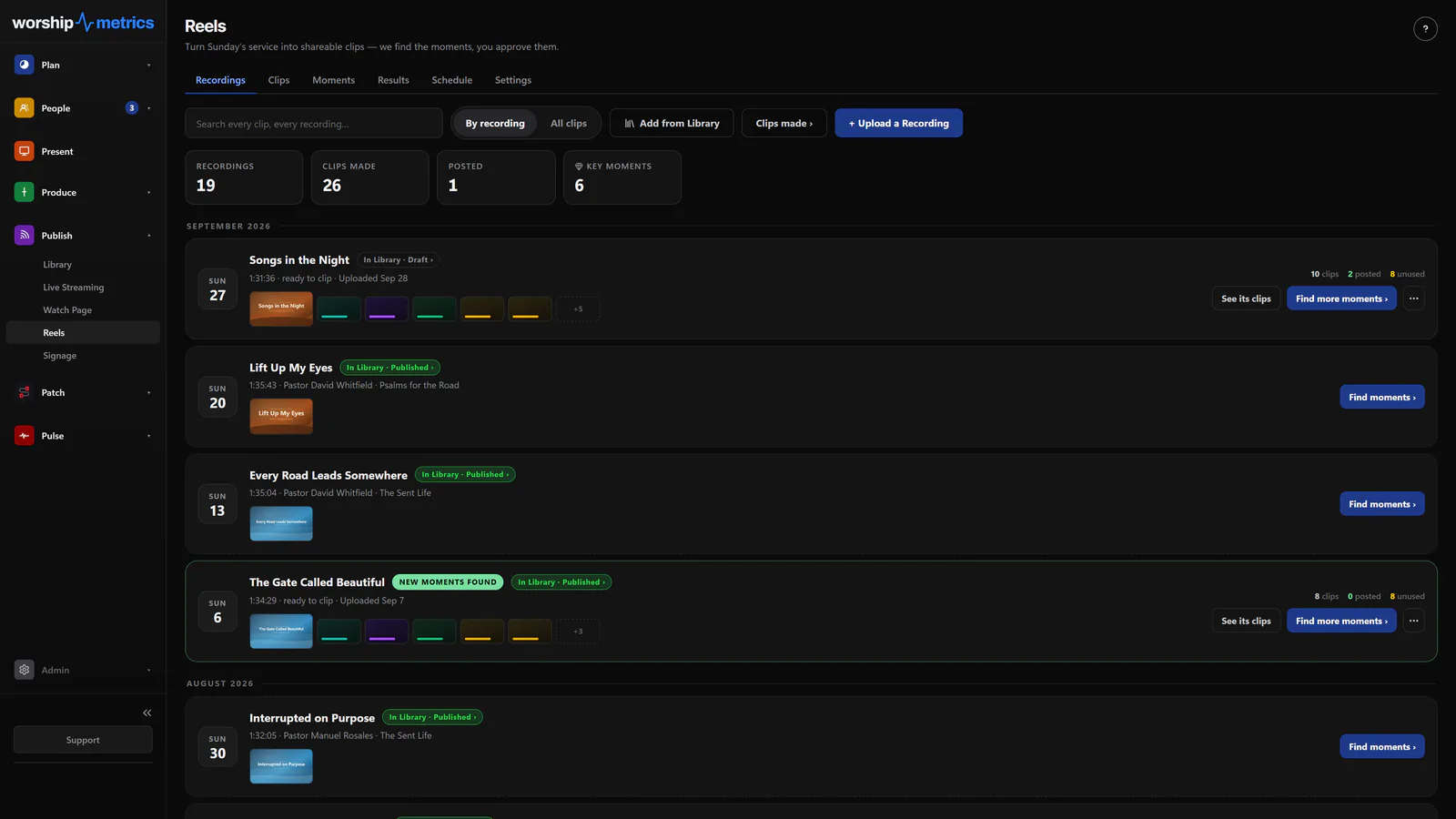The image size is (1456, 819).
Task: Open the Produce sidebar icon
Action: click(x=25, y=192)
